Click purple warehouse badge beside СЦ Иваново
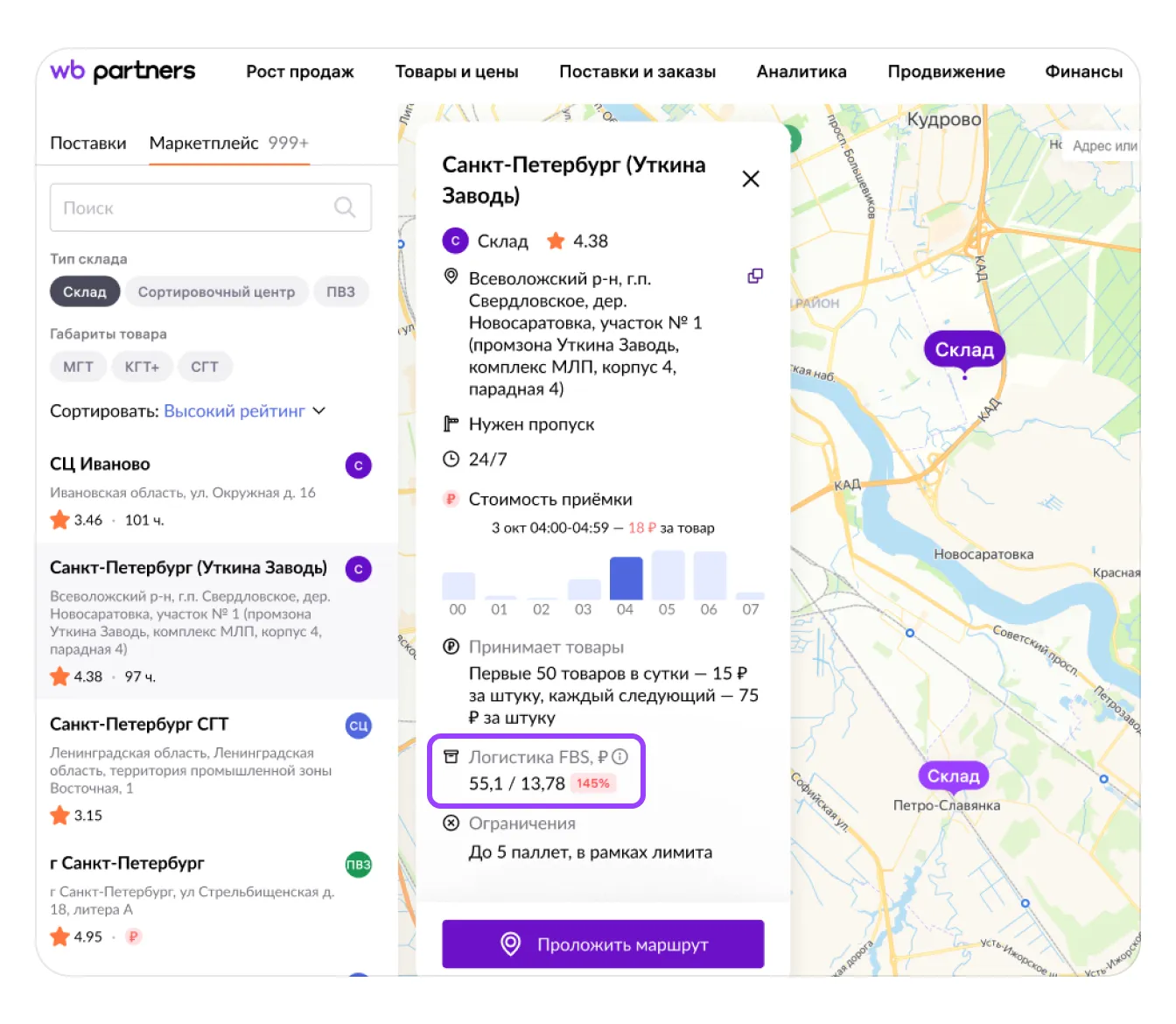The width and height of the screenshot is (1176, 1024). (x=358, y=466)
